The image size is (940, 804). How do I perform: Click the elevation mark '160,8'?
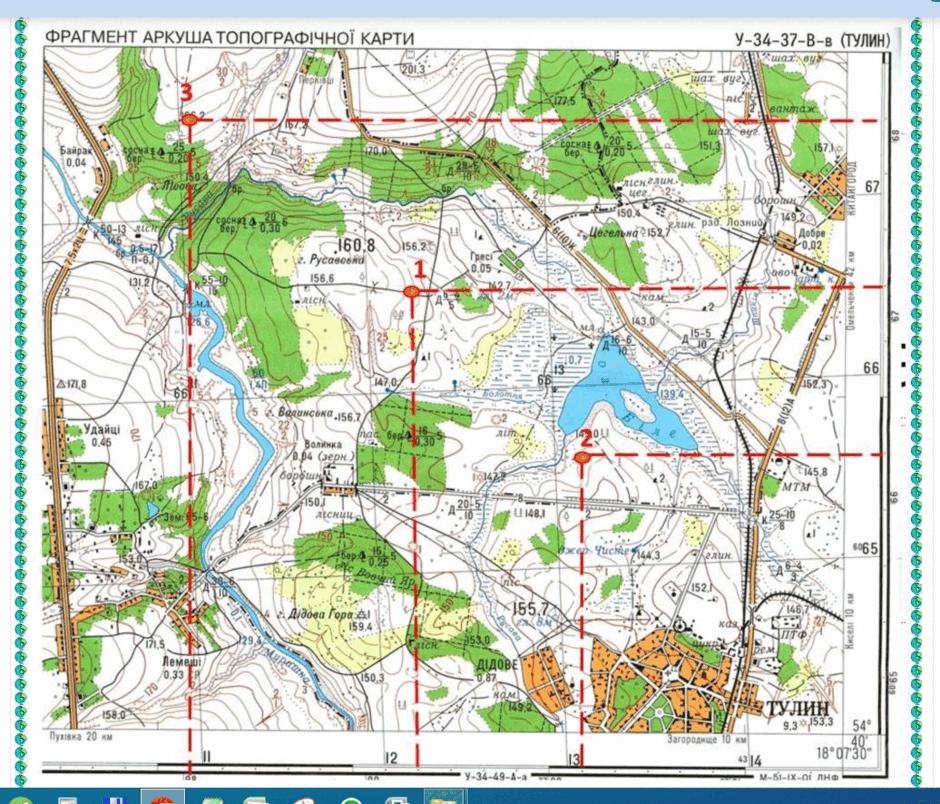tap(355, 245)
